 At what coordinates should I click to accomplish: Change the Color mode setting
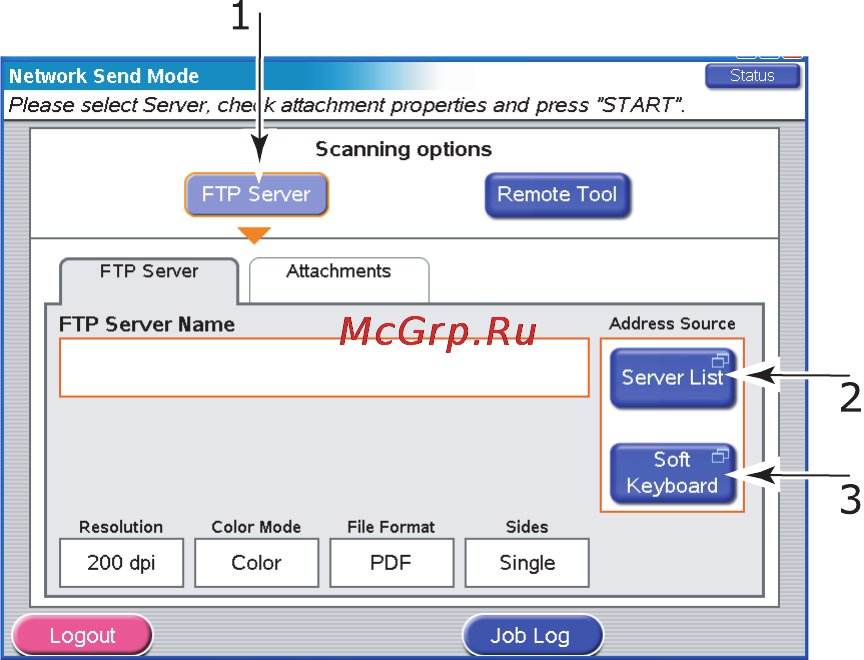[256, 562]
